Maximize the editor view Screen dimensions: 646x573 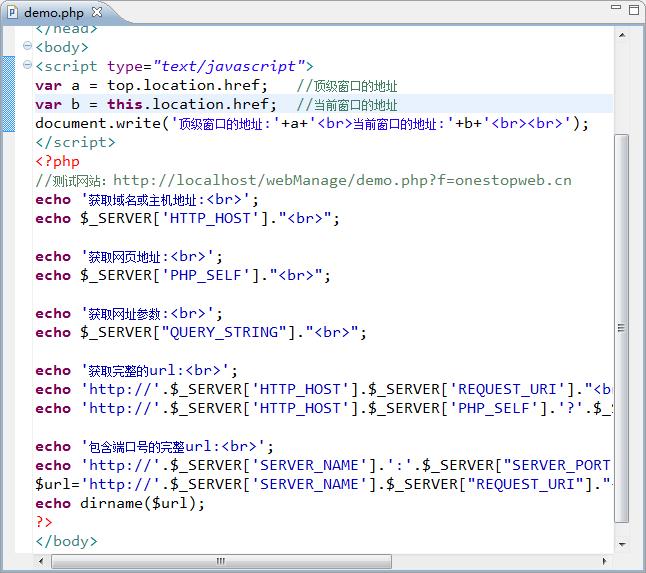[634, 9]
